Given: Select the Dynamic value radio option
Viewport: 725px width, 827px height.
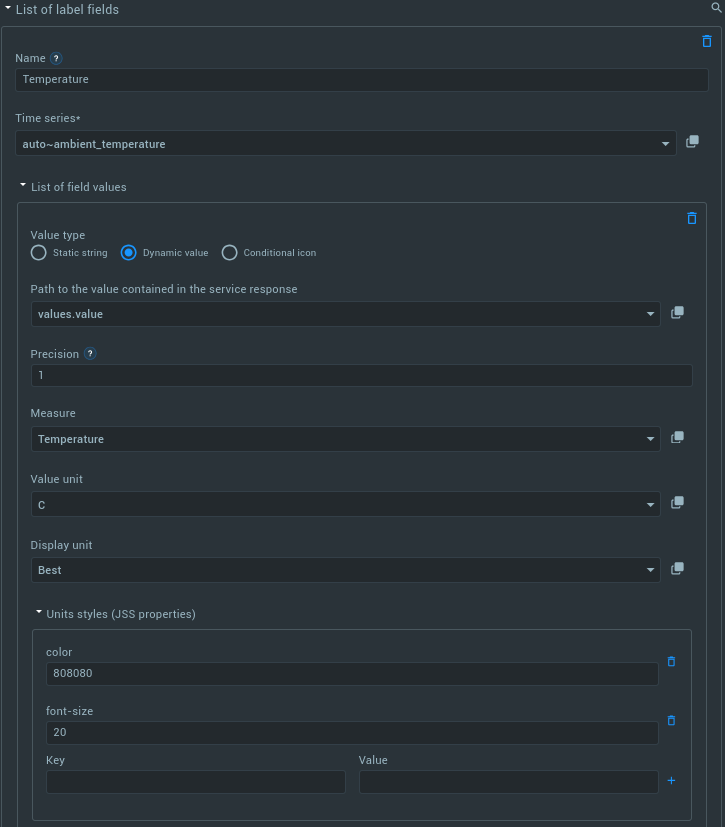Looking at the screenshot, I should [x=129, y=253].
